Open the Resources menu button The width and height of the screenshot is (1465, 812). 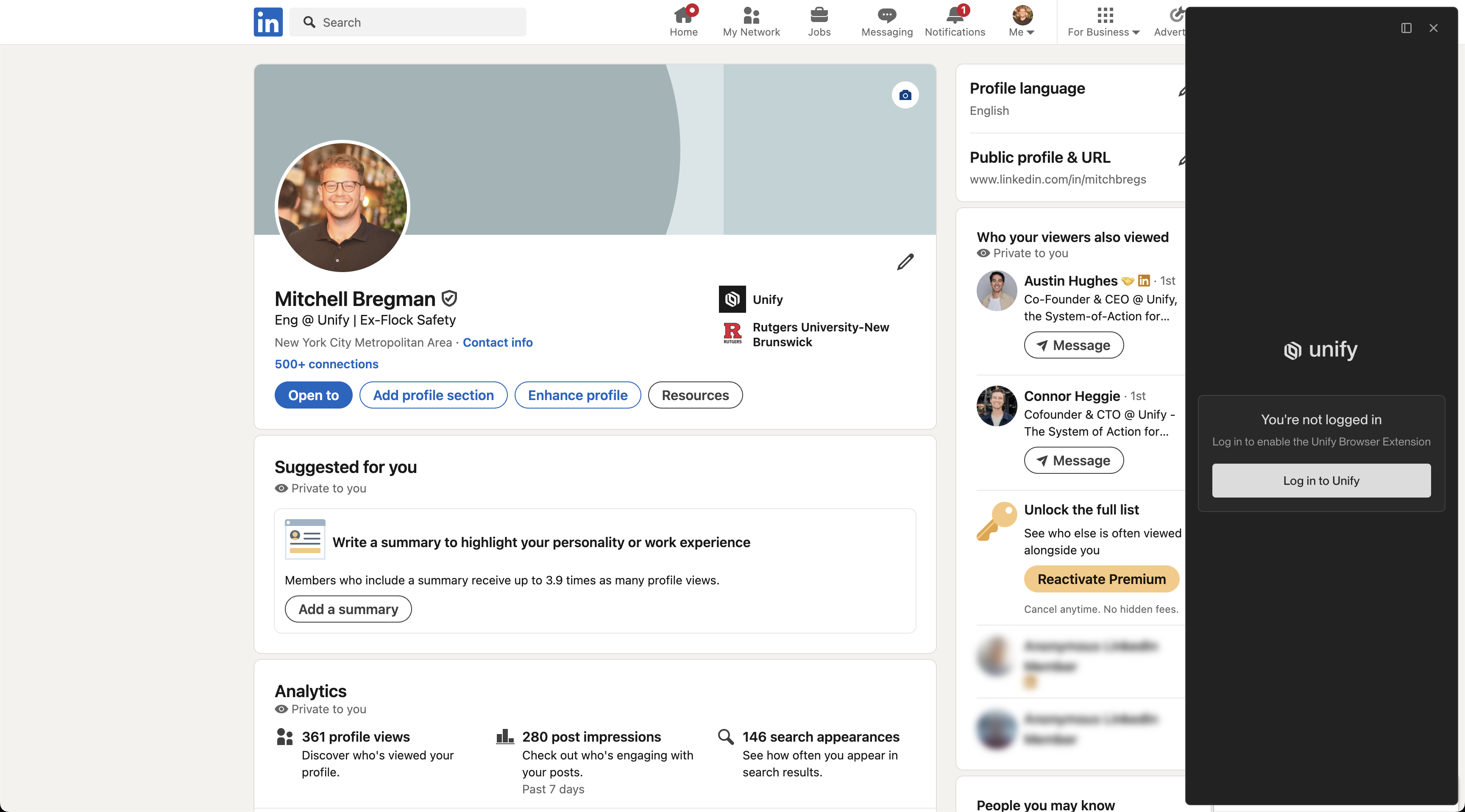695,395
